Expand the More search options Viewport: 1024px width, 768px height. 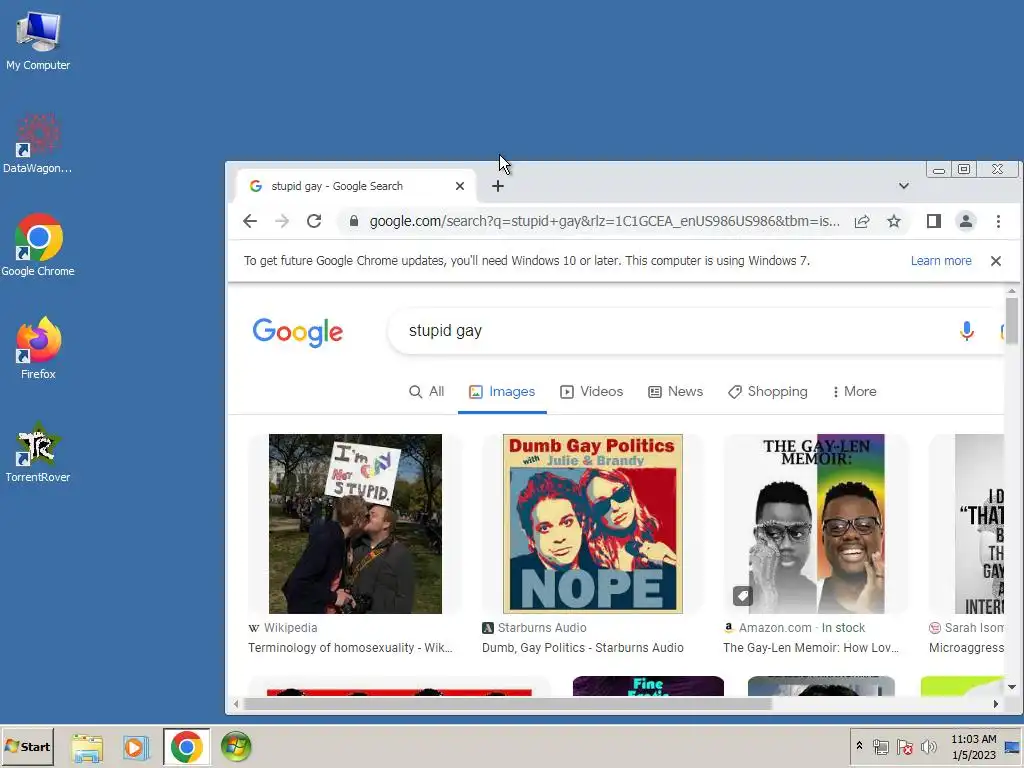854,392
